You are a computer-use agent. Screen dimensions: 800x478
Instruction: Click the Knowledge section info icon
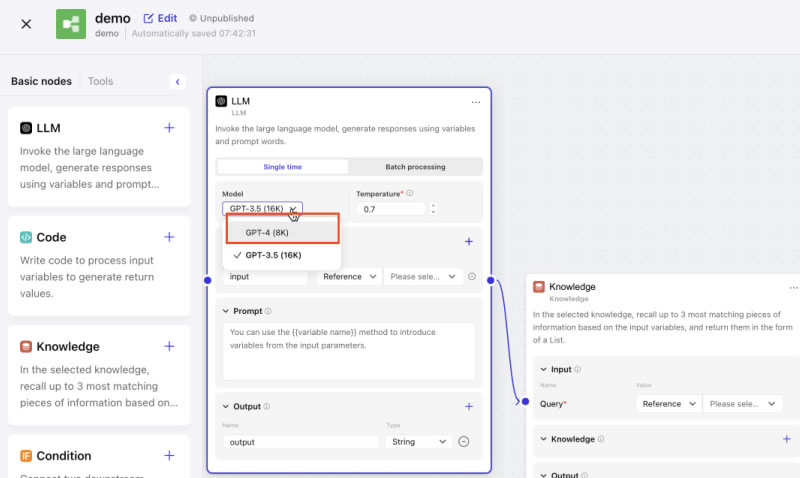(601, 439)
